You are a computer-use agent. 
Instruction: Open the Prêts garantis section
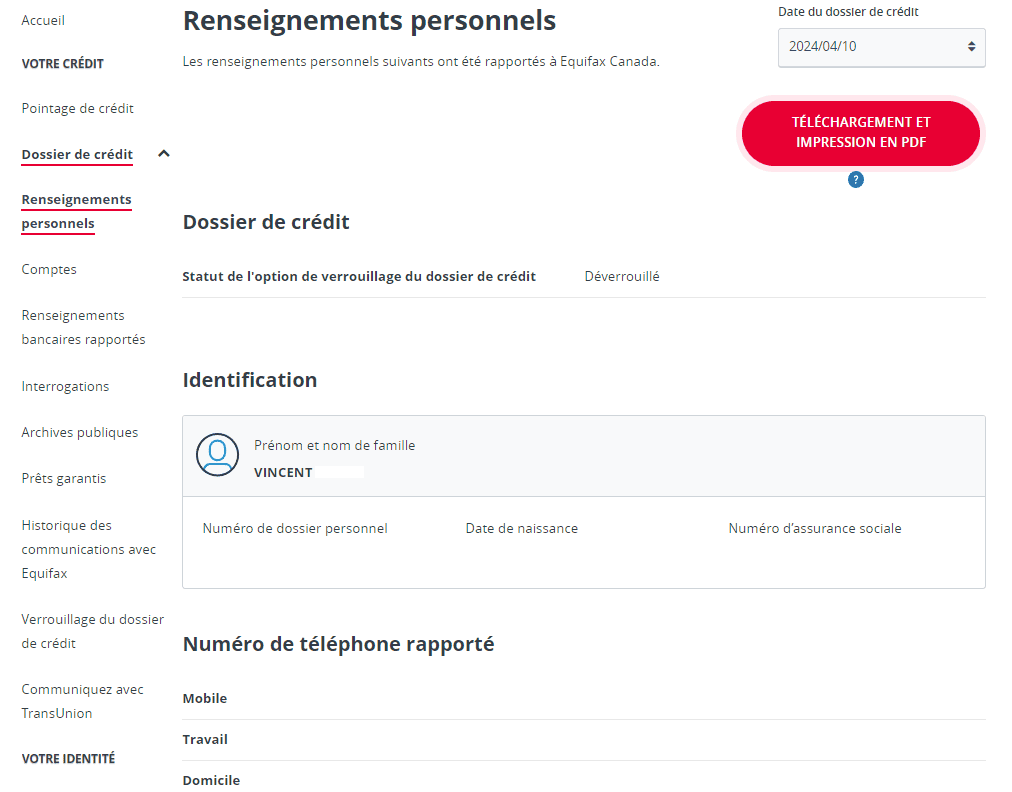tap(64, 478)
